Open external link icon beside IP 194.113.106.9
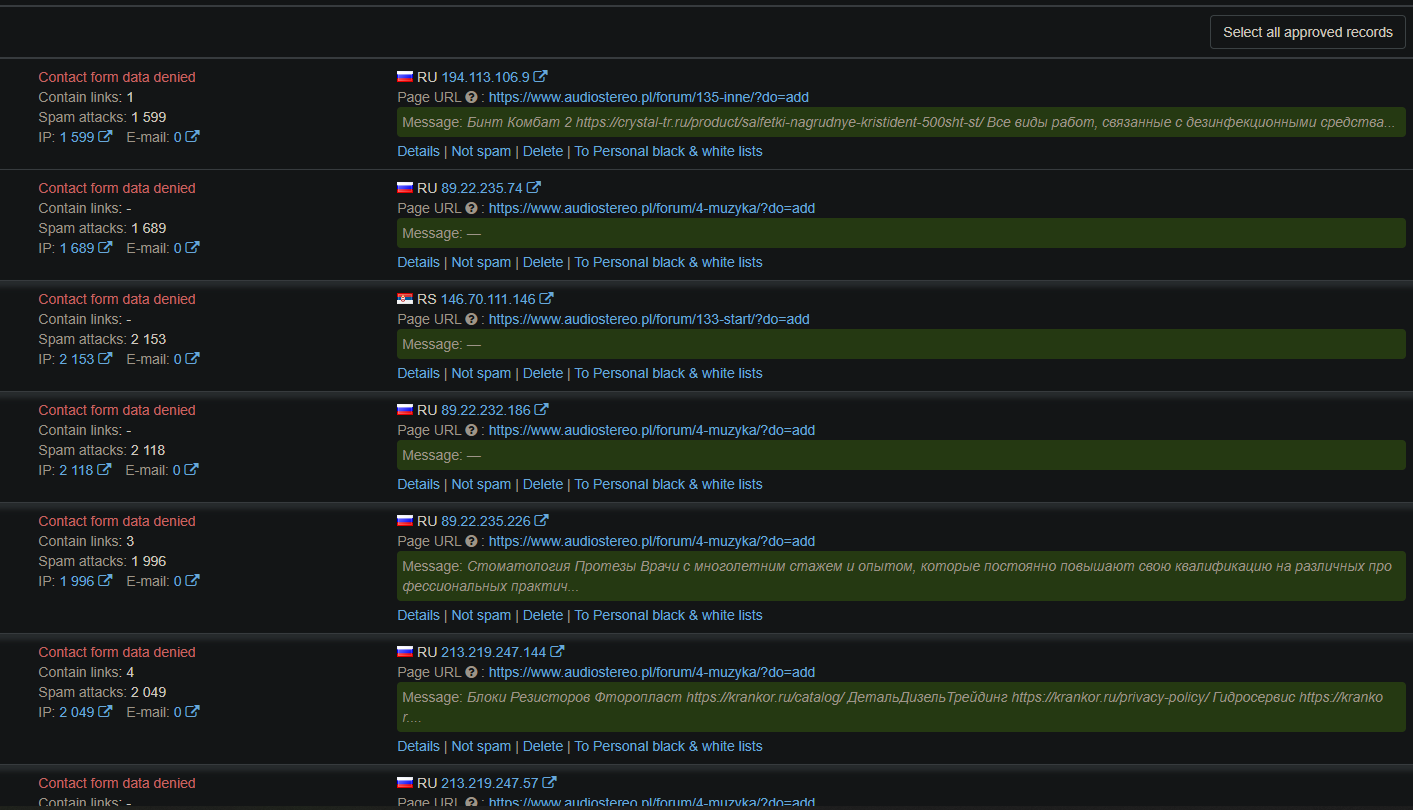 tap(541, 77)
